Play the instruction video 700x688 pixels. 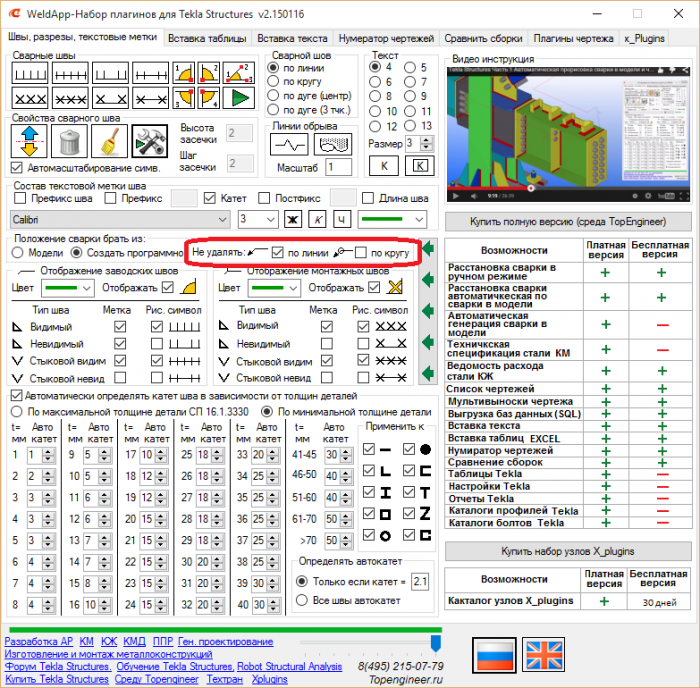click(x=455, y=196)
